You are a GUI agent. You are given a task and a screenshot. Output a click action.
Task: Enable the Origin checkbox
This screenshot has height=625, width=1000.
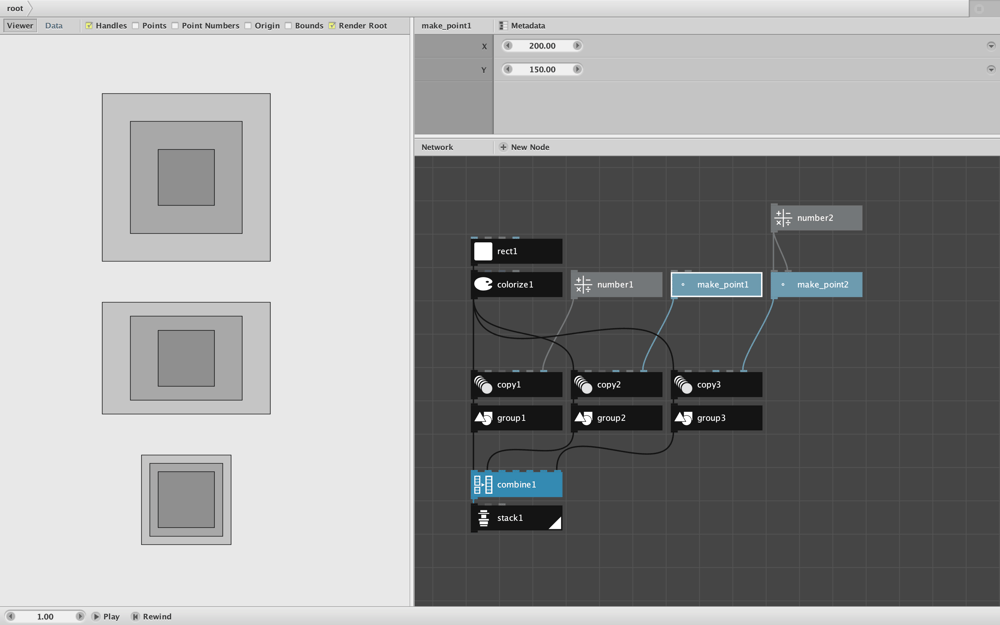pos(247,26)
